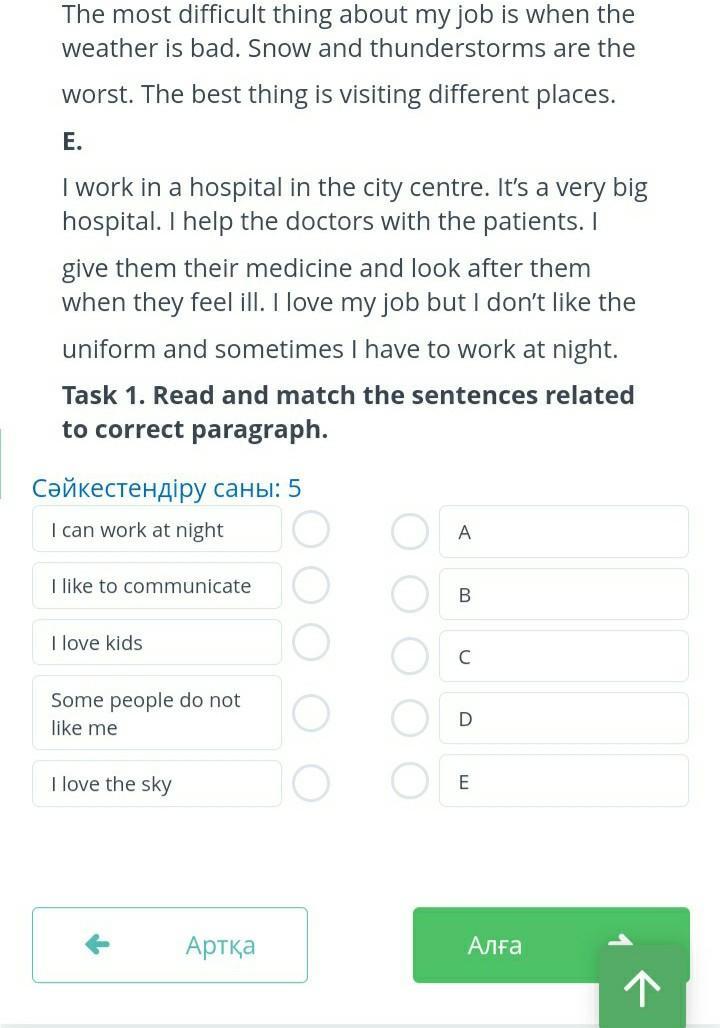Click the 'Some people do not like me' box
720x1028 pixels.
tap(157, 713)
